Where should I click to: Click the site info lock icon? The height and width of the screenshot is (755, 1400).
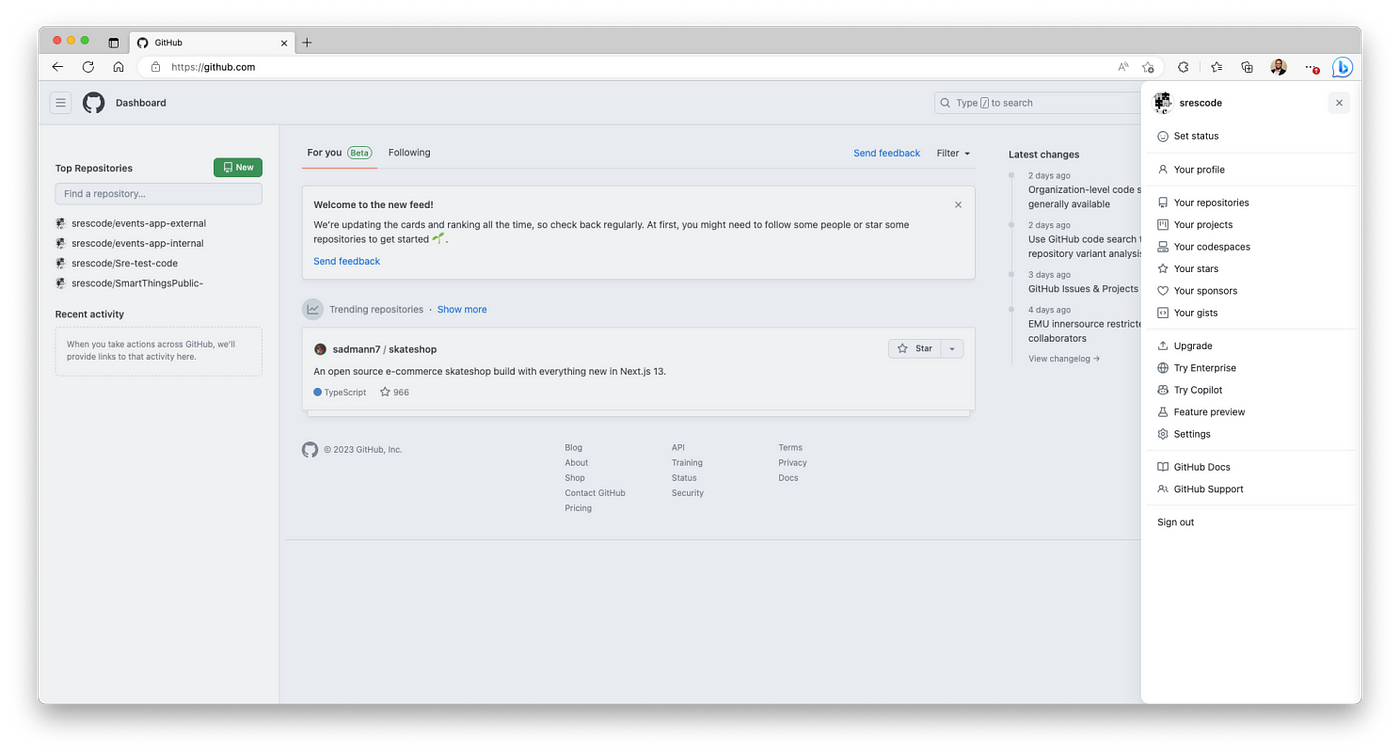click(x=155, y=67)
